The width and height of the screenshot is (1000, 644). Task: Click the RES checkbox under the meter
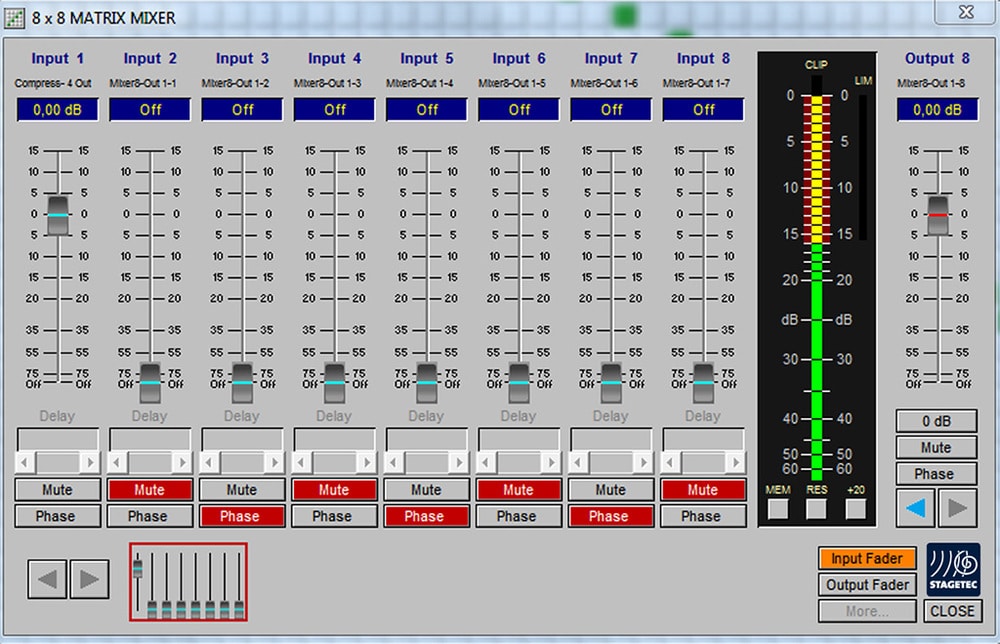click(x=817, y=508)
